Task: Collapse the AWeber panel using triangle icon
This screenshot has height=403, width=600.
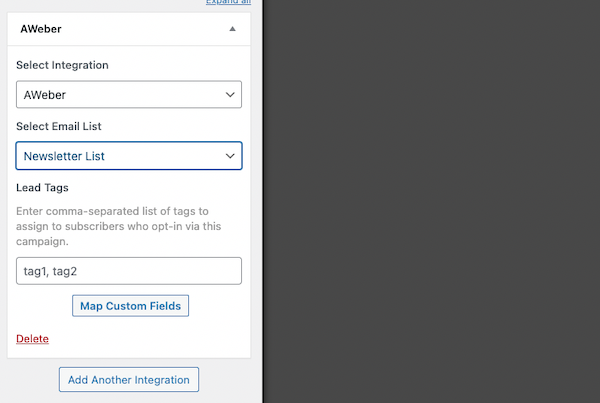Action: click(x=232, y=29)
